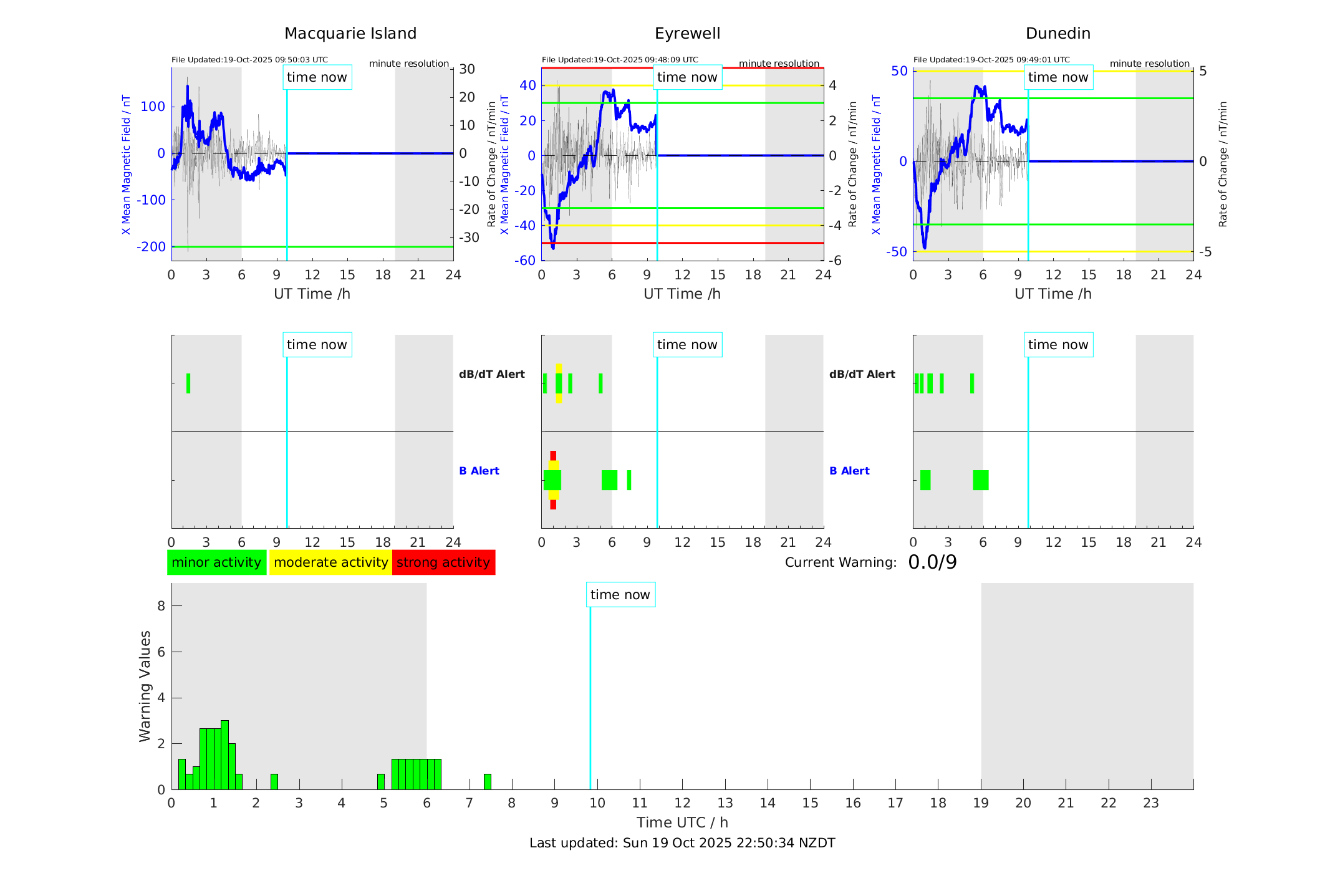
Task: Click the Eyrewell File Updated timestamp
Action: click(620, 60)
